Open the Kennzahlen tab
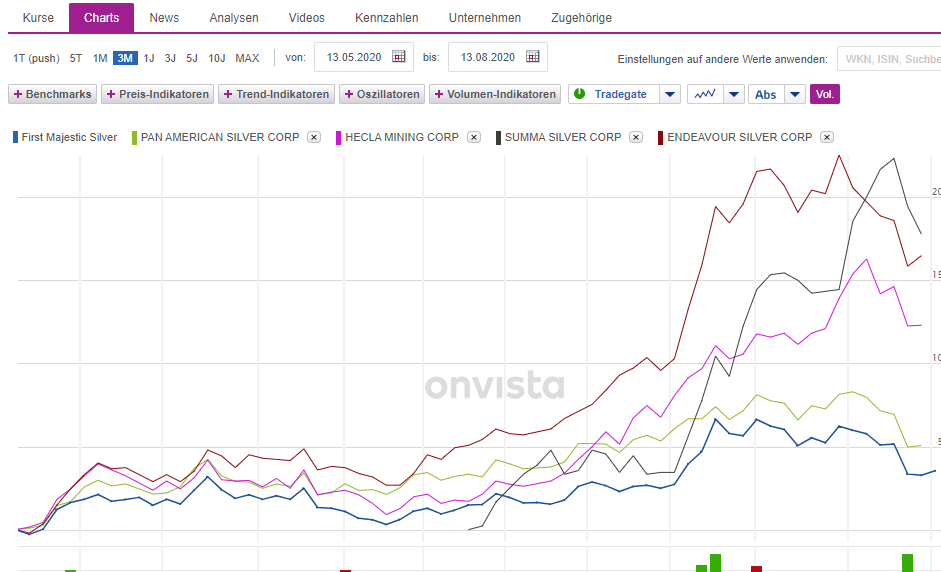 [x=386, y=18]
